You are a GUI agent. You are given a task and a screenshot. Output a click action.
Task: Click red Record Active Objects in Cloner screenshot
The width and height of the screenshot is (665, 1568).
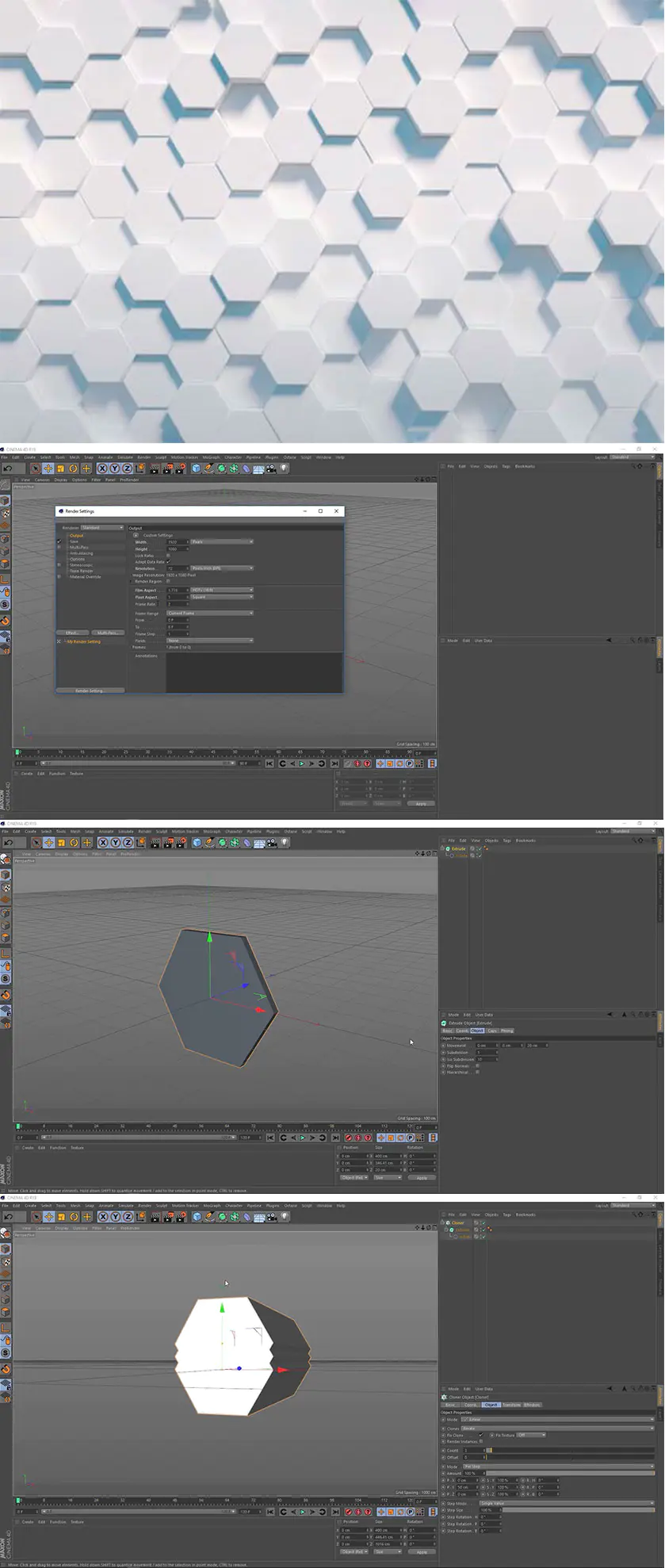[349, 1512]
